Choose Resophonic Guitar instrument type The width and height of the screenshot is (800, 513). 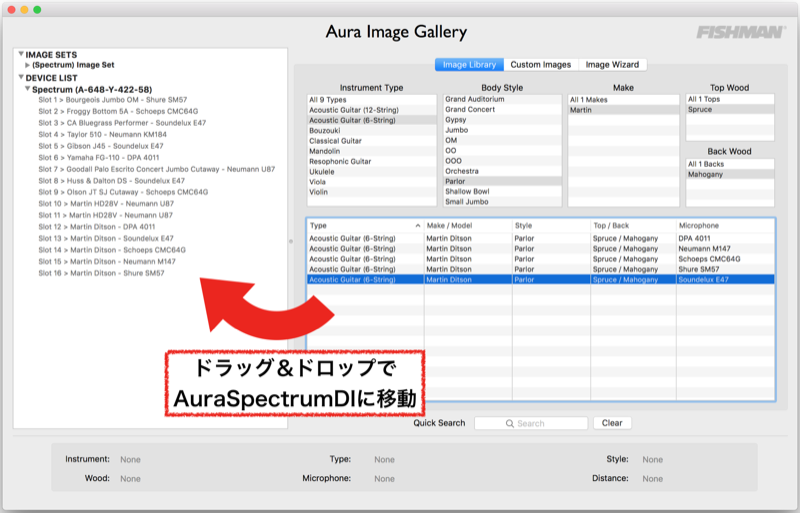coord(371,161)
